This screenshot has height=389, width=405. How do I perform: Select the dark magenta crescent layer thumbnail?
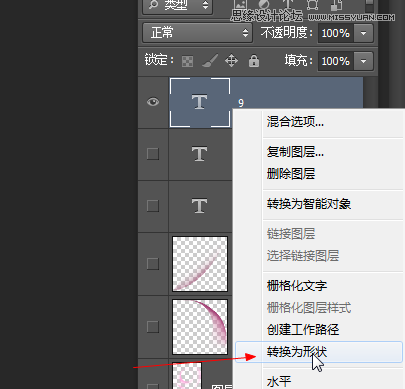(x=200, y=327)
